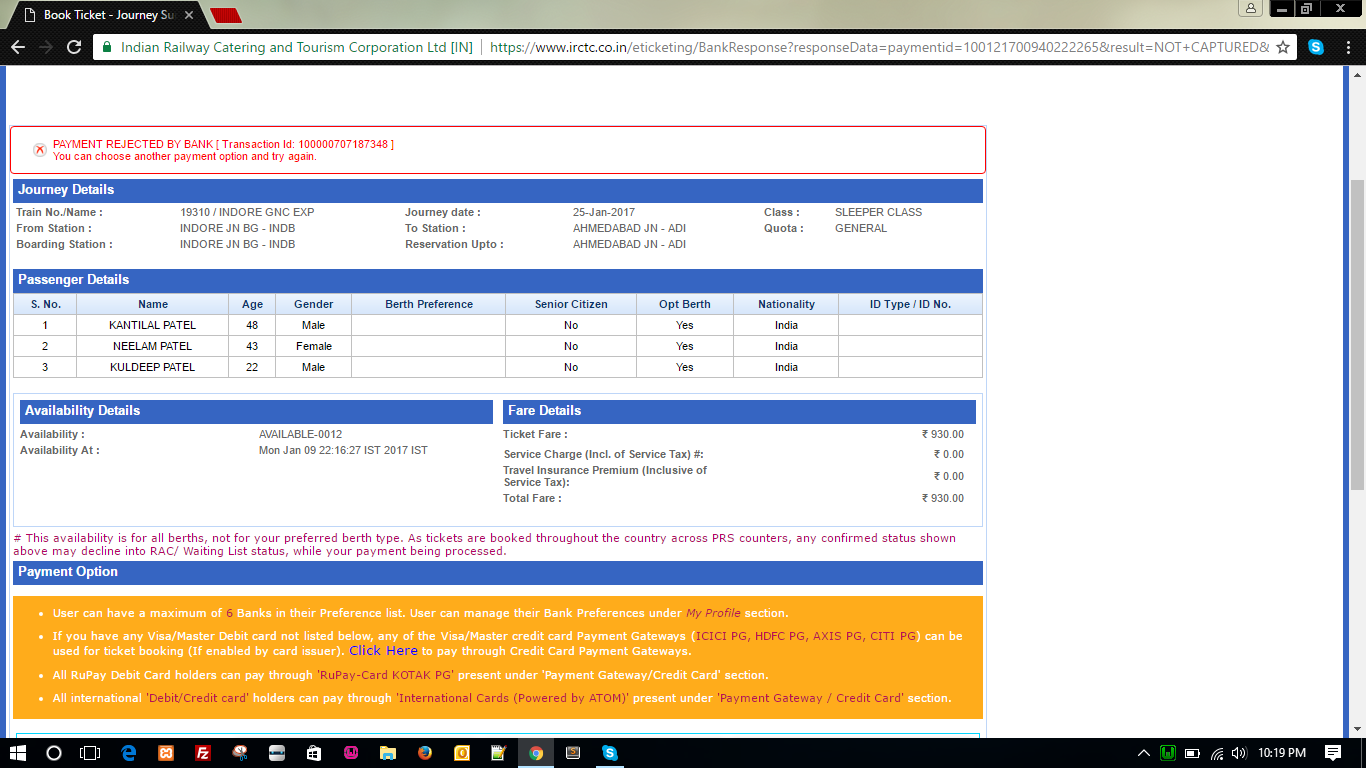Open the Skype extension in Chrome toolbar

1316,47
